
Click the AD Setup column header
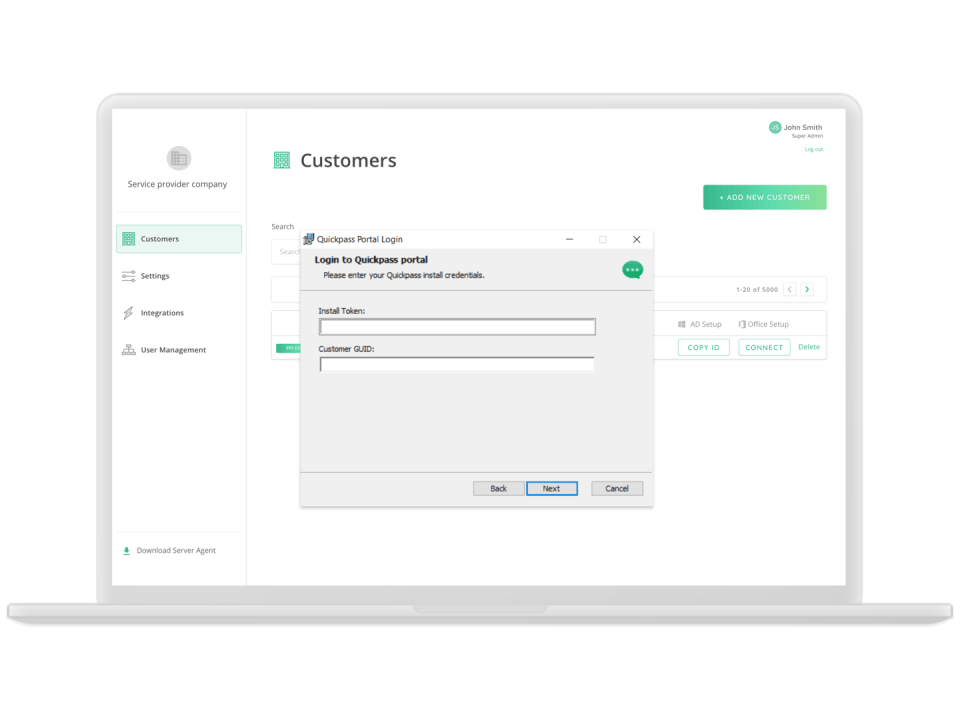tap(706, 324)
